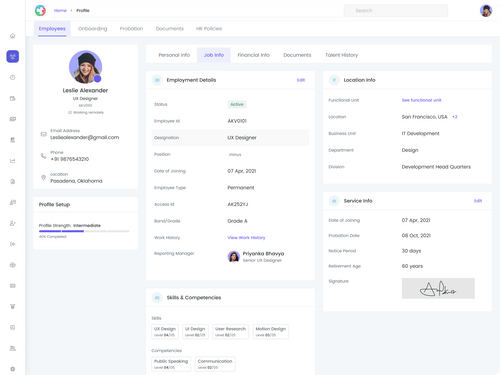Click the Access Id value AK252YJ
The image size is (500, 375).
(x=238, y=204)
